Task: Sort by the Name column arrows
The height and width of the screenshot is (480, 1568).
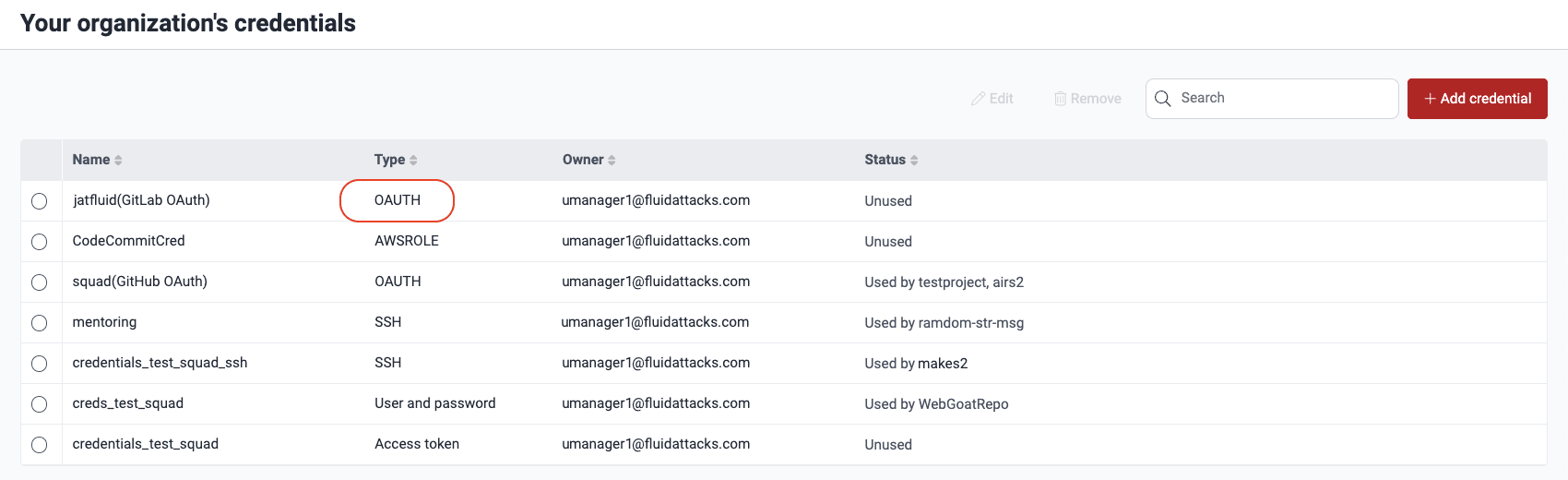Action: pyautogui.click(x=118, y=161)
